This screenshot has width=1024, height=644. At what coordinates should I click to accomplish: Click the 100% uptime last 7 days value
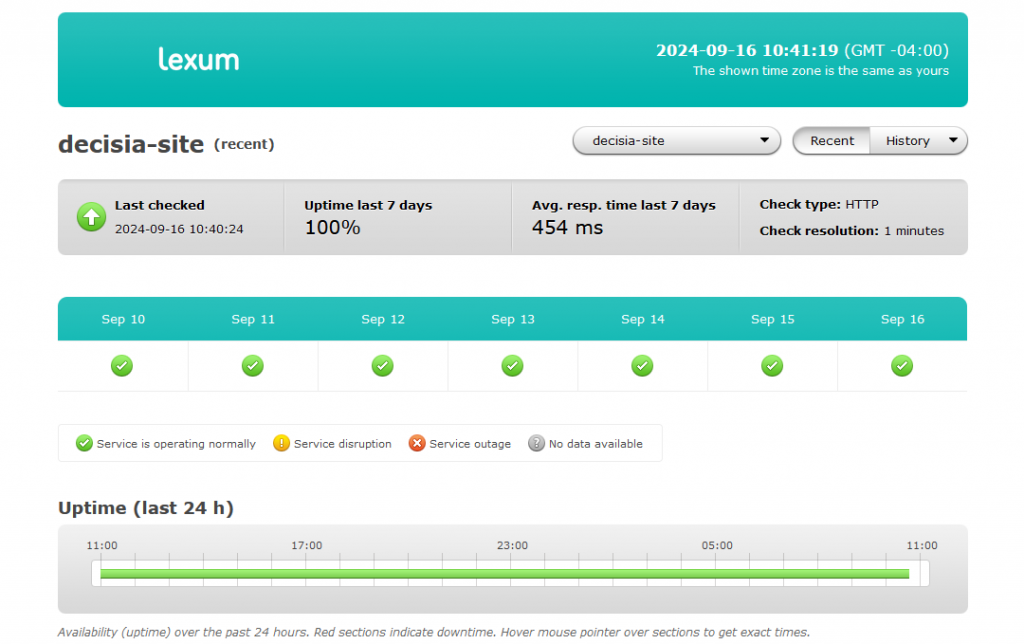tap(332, 228)
